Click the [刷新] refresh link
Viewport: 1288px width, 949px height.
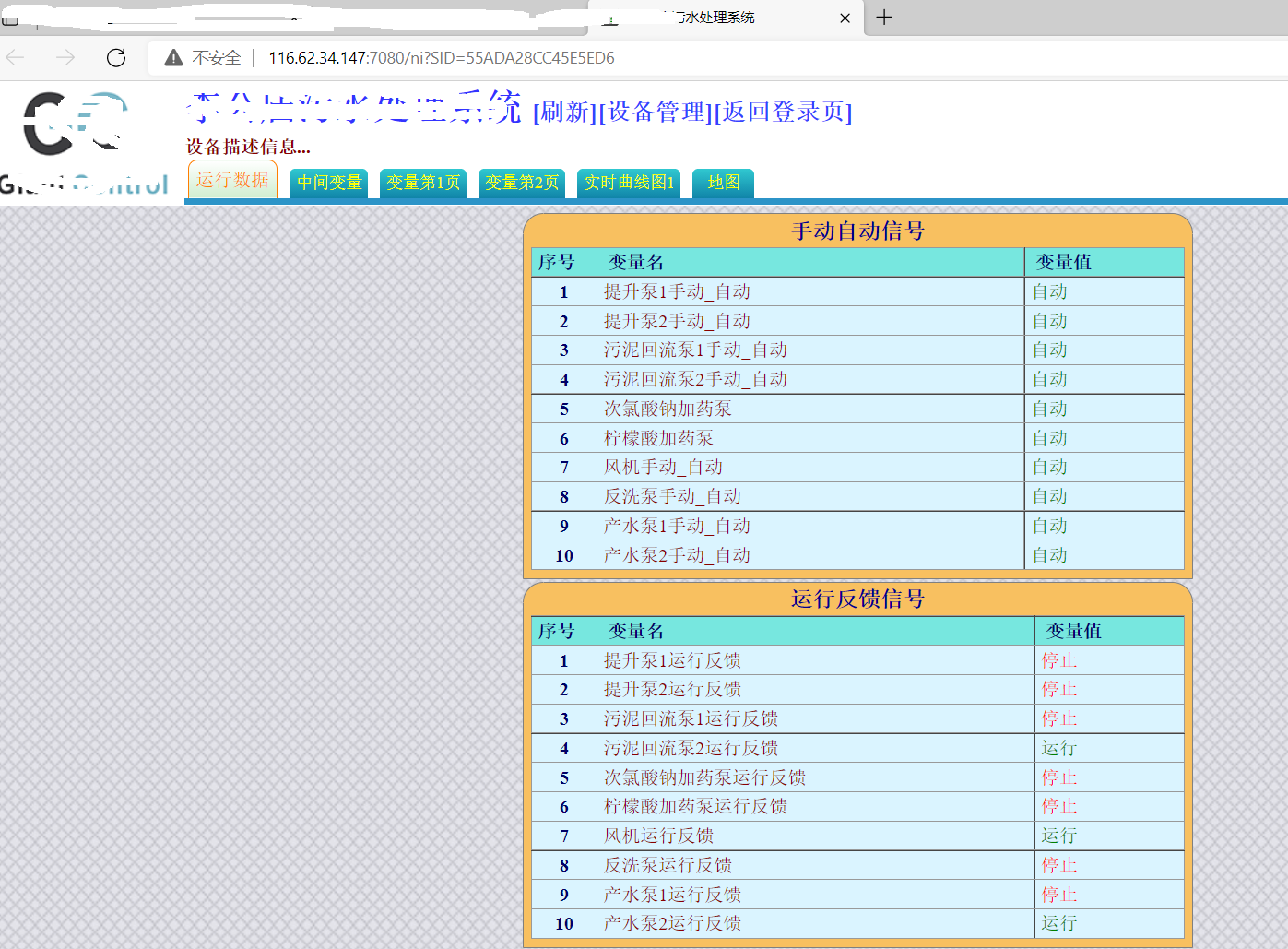(x=565, y=112)
